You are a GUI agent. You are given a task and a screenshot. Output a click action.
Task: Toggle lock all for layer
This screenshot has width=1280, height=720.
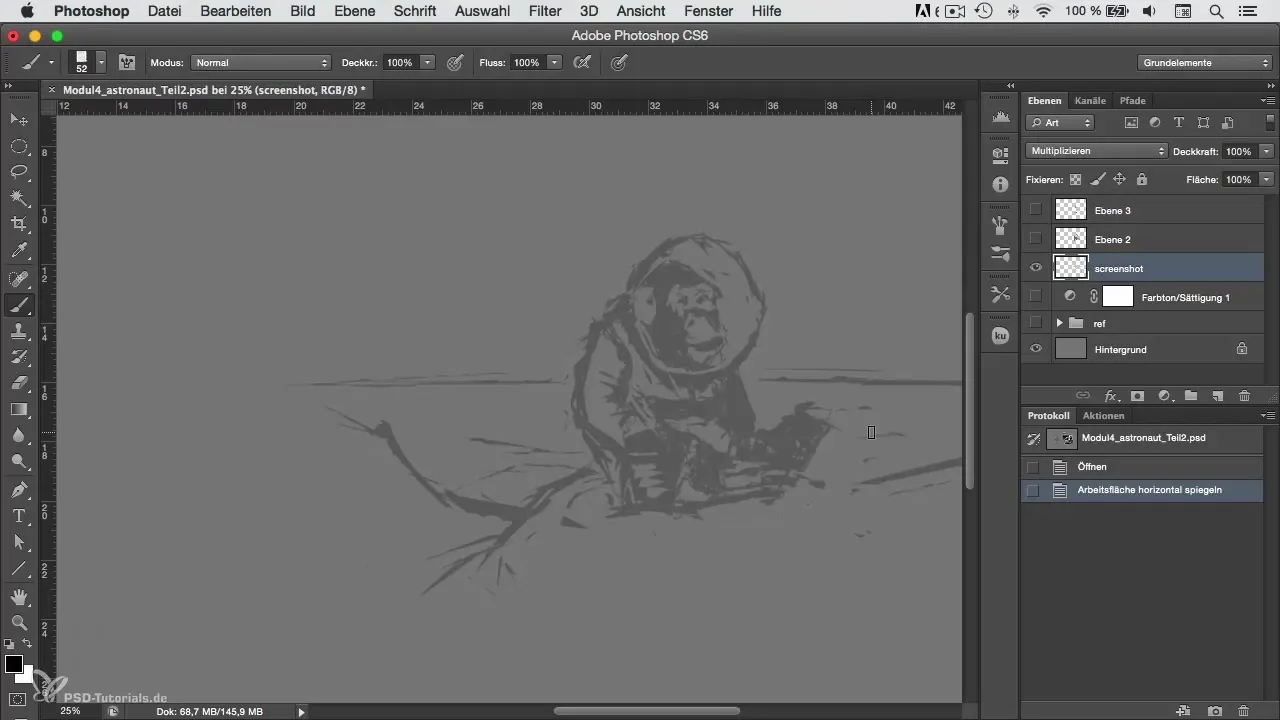click(x=1141, y=180)
